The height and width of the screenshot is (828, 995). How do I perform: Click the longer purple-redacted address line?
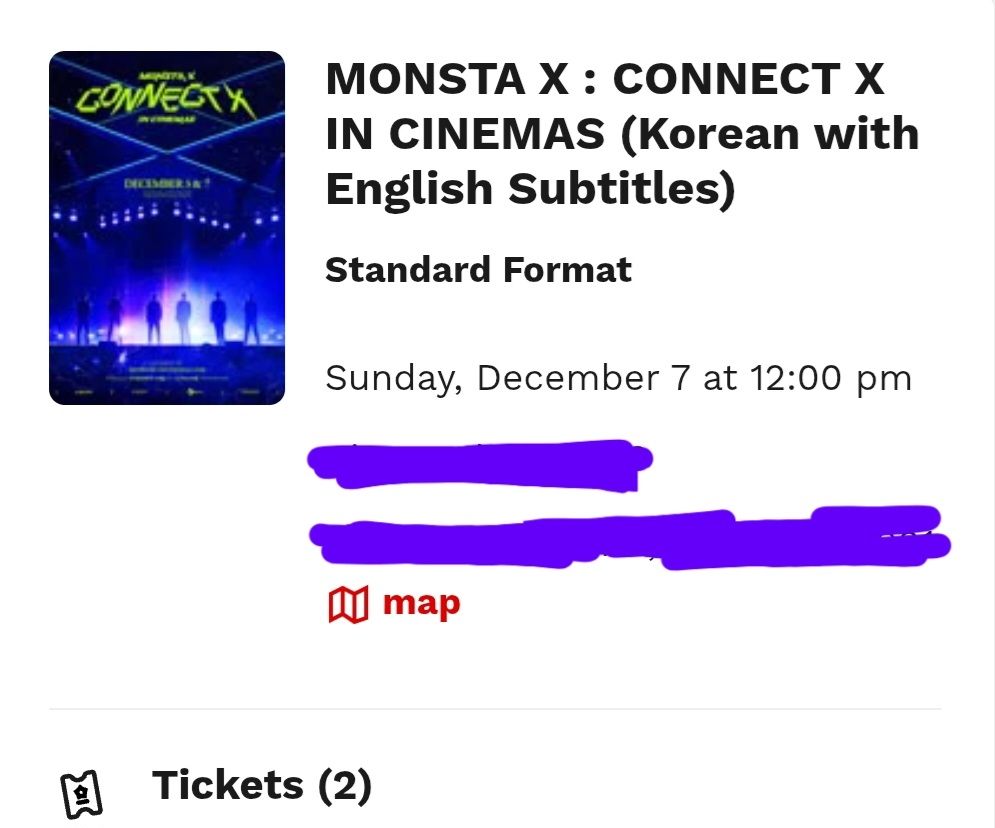(x=628, y=539)
